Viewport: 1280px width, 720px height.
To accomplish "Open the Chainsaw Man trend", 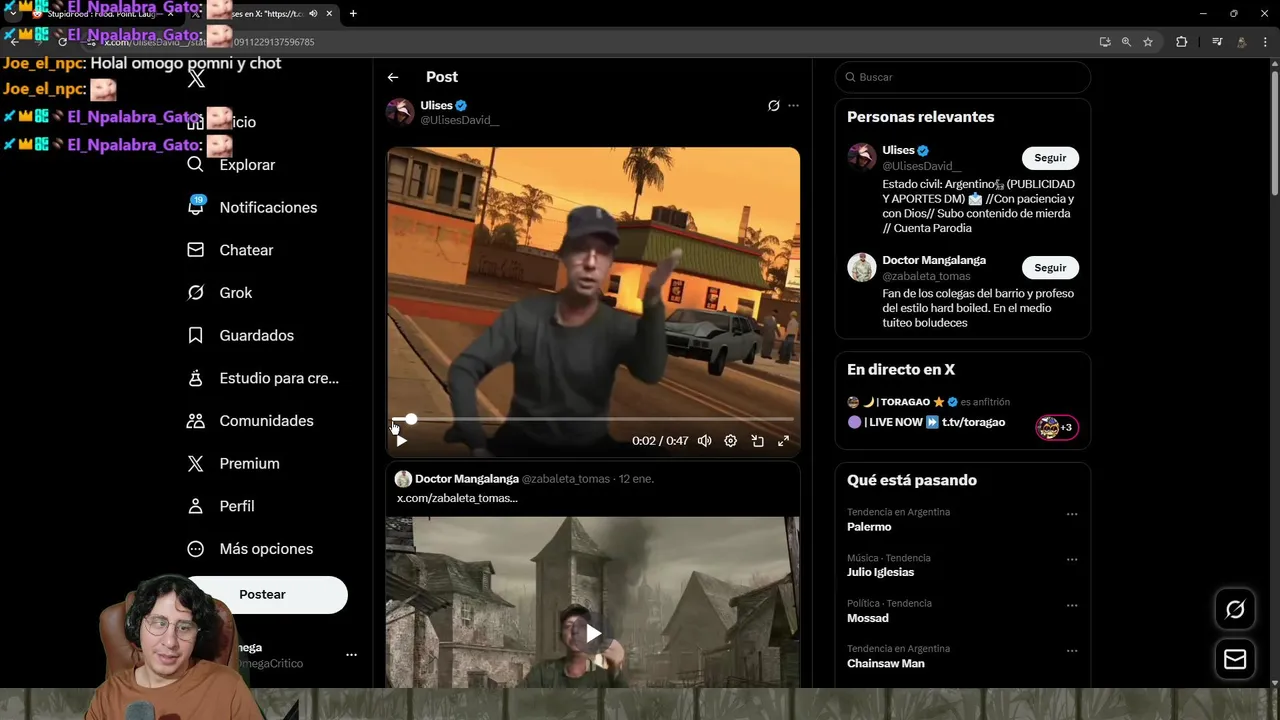I will [885, 664].
